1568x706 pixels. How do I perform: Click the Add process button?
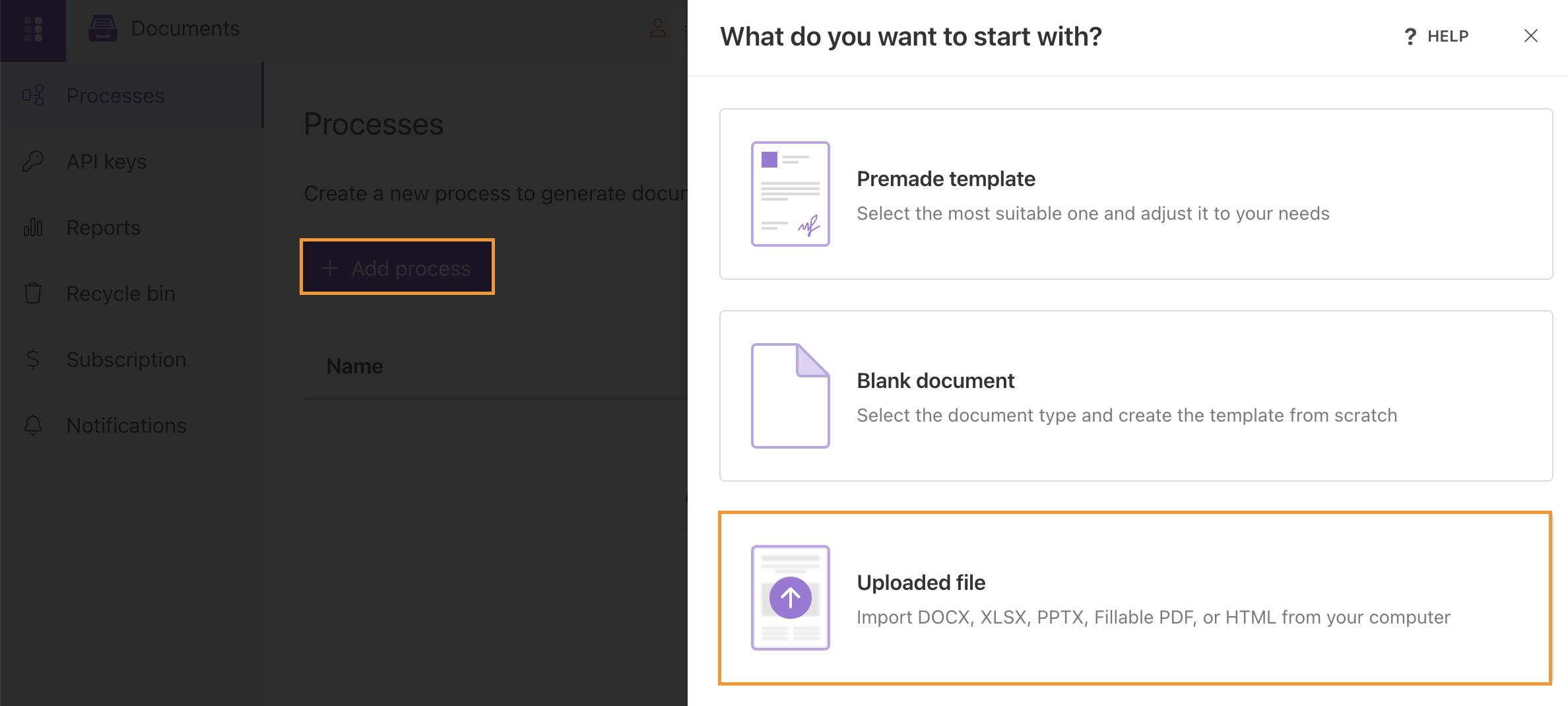[397, 267]
